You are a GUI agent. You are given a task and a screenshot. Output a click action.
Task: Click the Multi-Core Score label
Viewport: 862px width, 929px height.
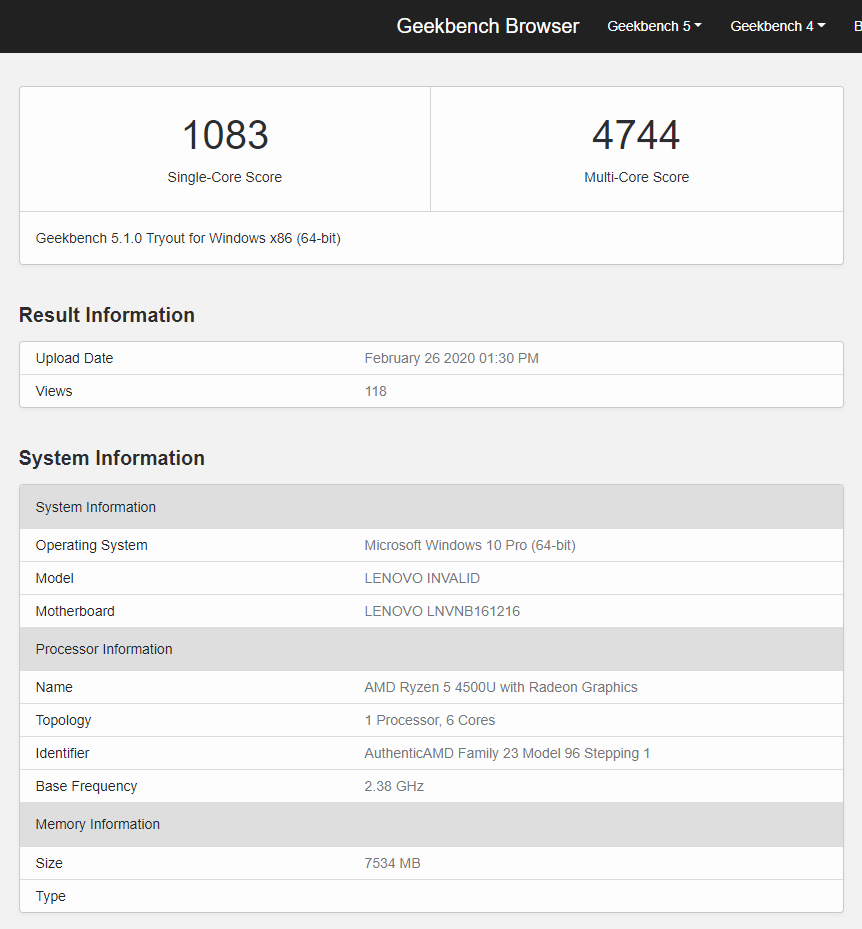(636, 177)
